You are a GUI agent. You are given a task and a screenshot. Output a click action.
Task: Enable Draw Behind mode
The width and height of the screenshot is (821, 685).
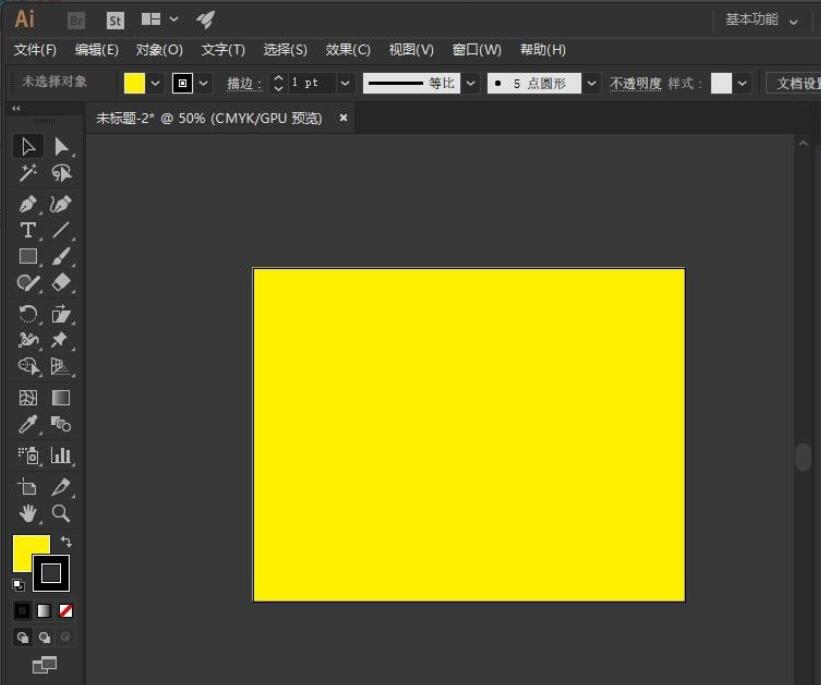[x=45, y=637]
